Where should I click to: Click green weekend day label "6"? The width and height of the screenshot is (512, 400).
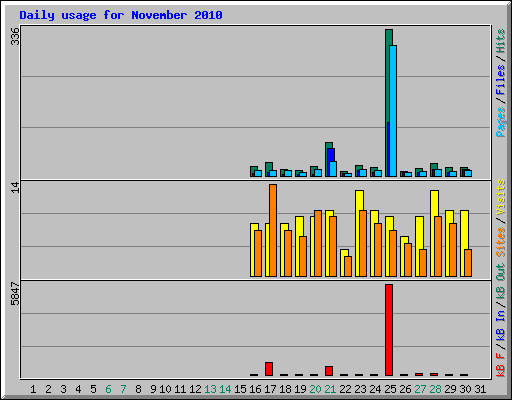pyautogui.click(x=108, y=389)
